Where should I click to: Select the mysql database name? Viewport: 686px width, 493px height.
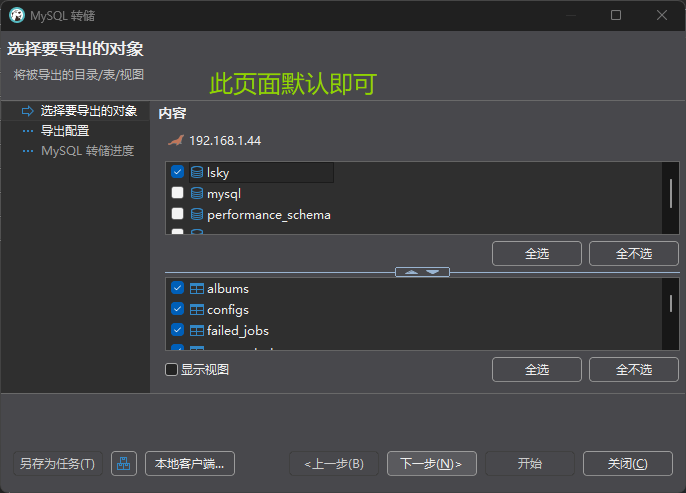tap(224, 194)
